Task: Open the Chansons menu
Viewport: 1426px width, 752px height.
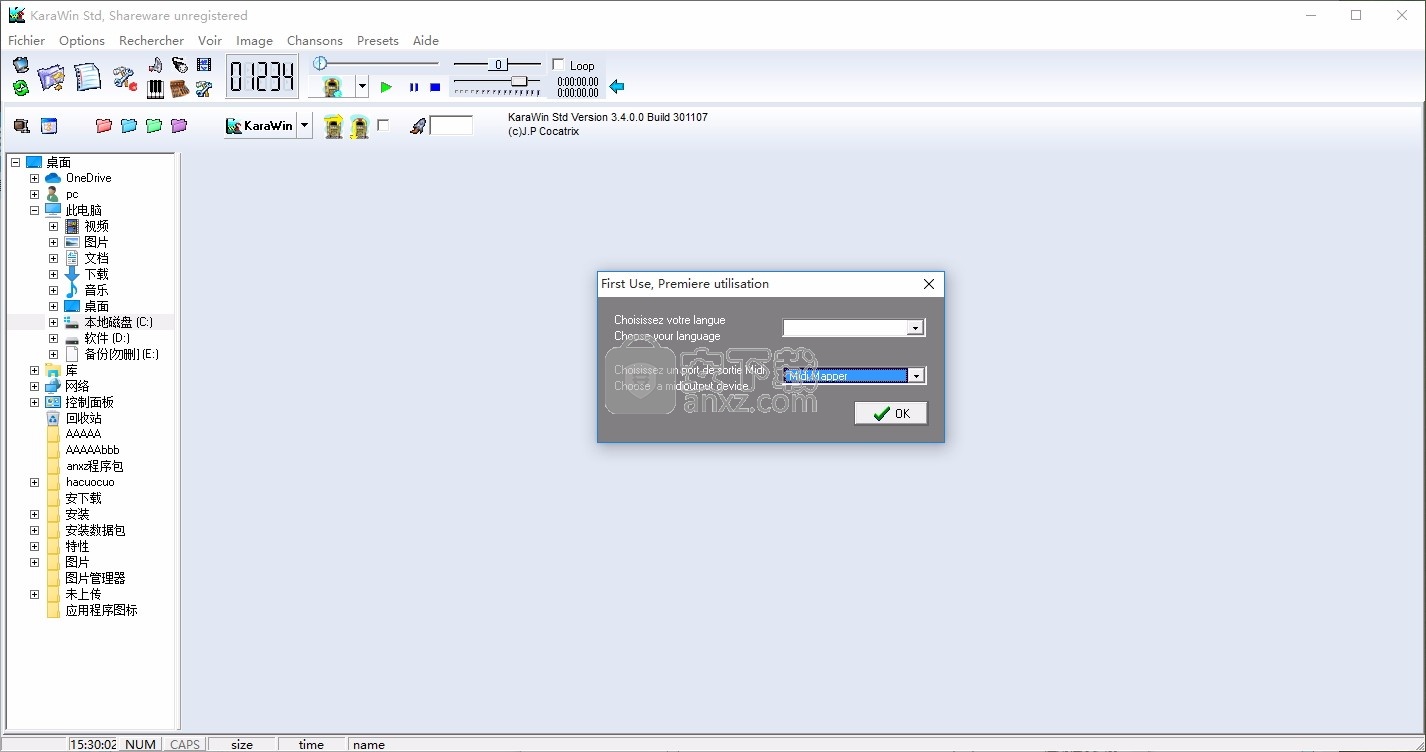Action: (x=315, y=41)
